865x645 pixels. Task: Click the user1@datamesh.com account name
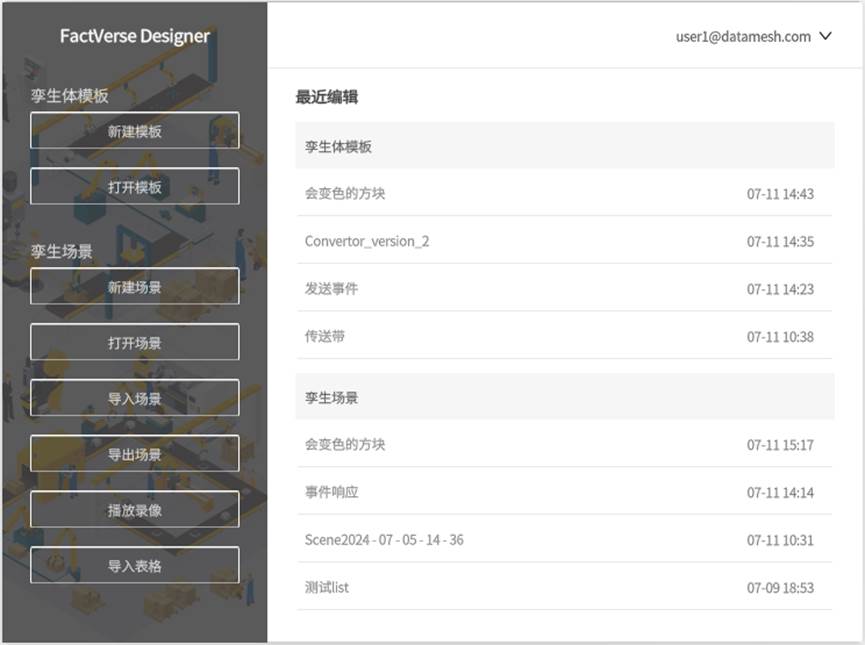point(743,36)
